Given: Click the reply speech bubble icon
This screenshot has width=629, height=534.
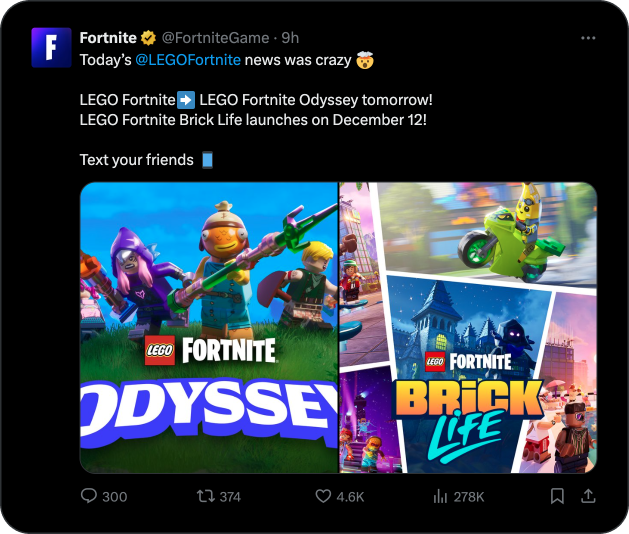Looking at the screenshot, I should click(88, 496).
